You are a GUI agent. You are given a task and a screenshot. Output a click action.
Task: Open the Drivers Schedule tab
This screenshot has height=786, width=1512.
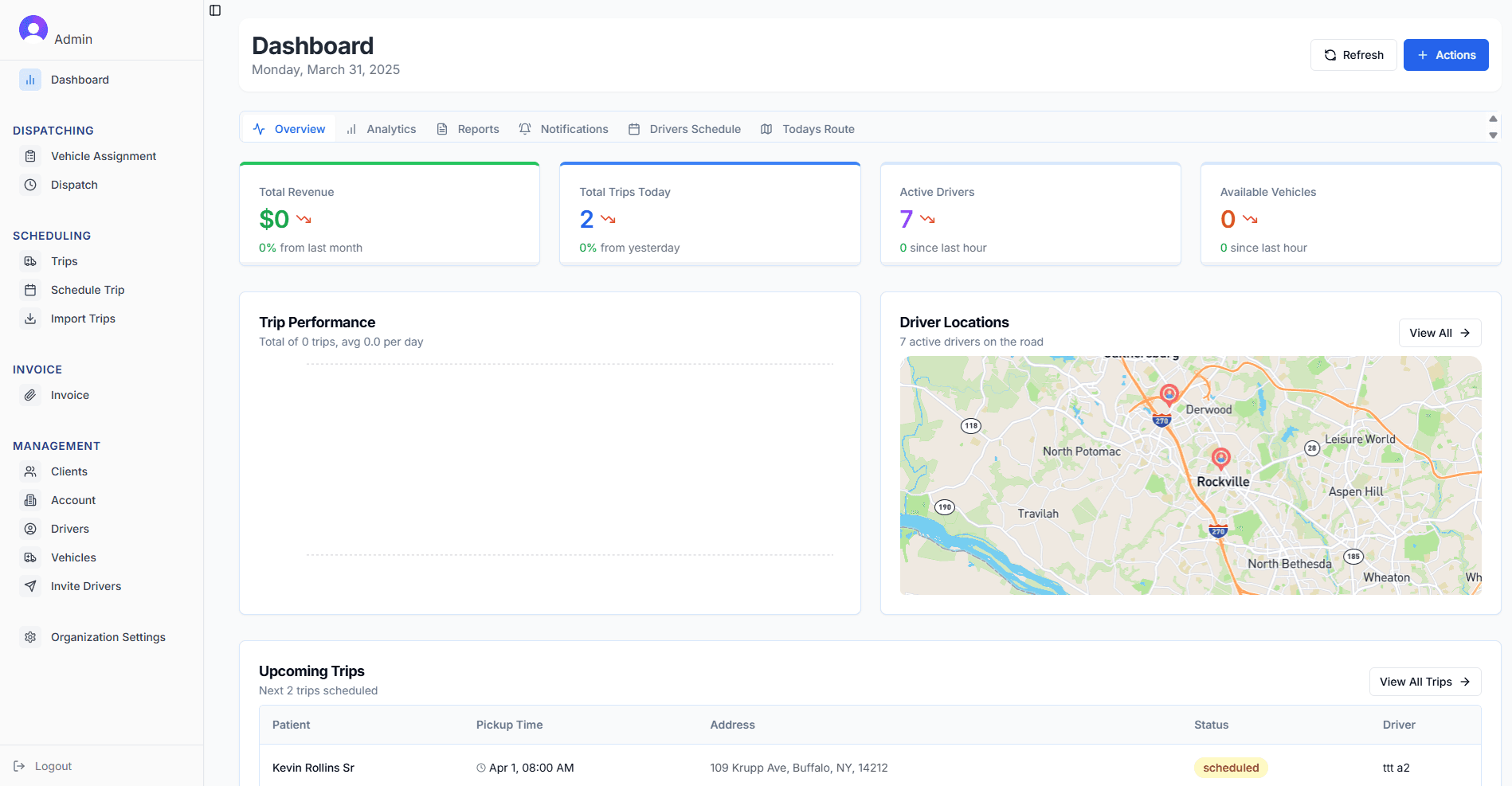point(694,128)
